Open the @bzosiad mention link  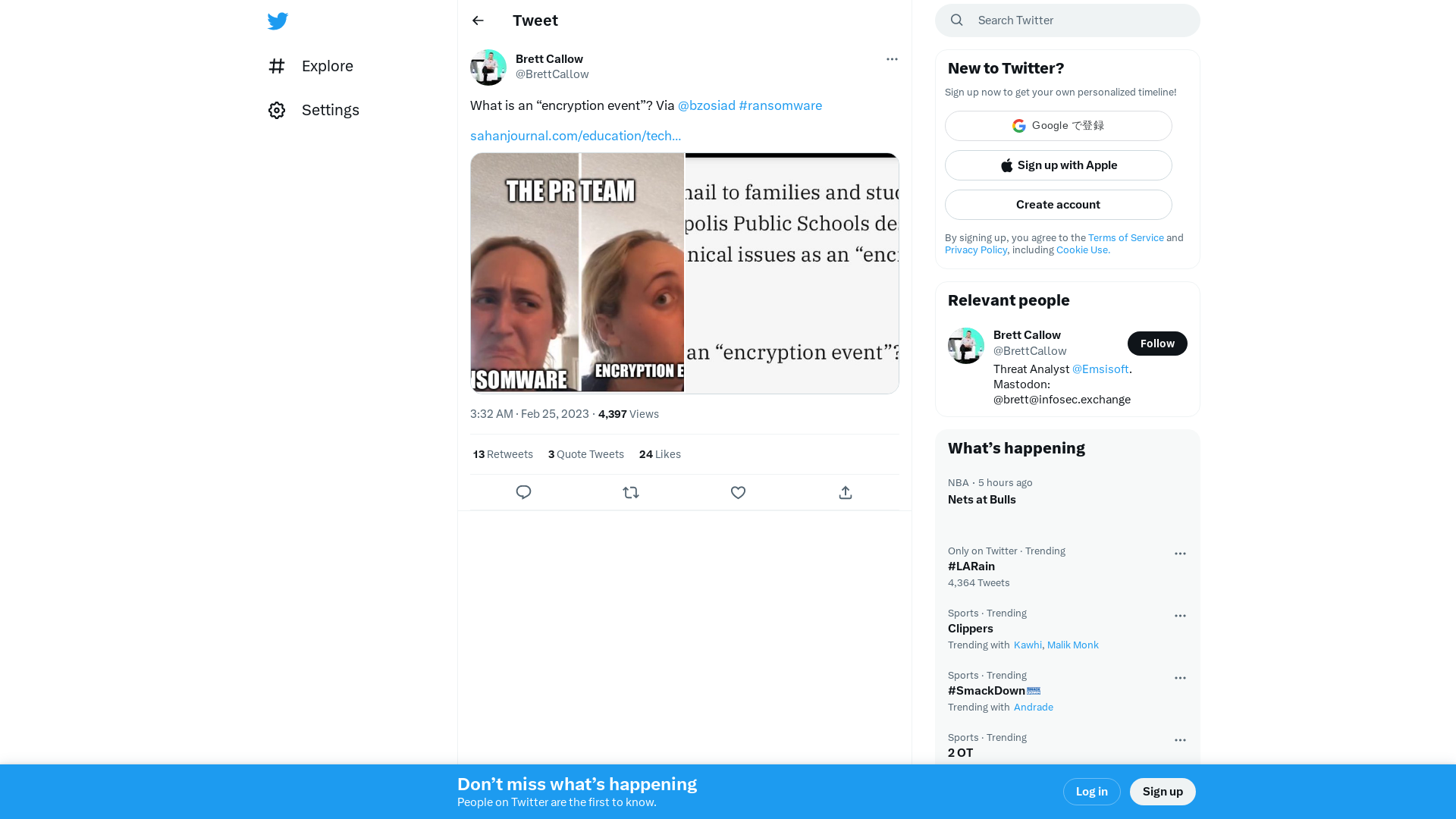706,105
